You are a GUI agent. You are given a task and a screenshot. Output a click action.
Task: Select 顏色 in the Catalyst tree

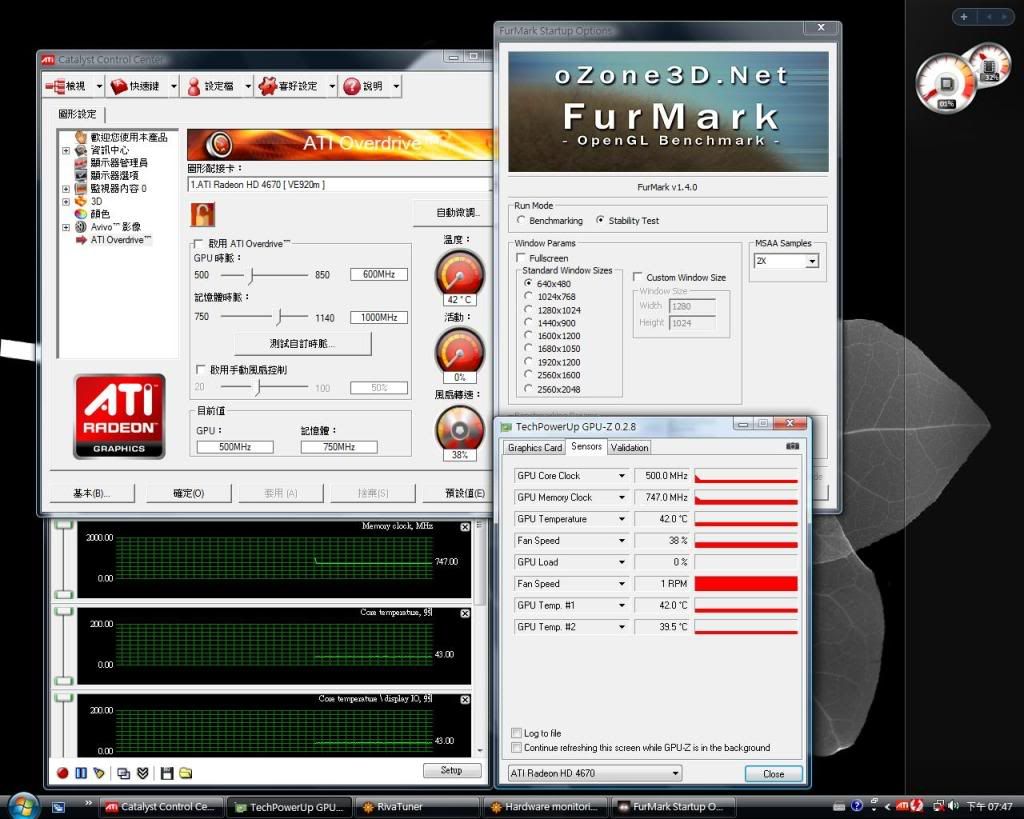100,214
